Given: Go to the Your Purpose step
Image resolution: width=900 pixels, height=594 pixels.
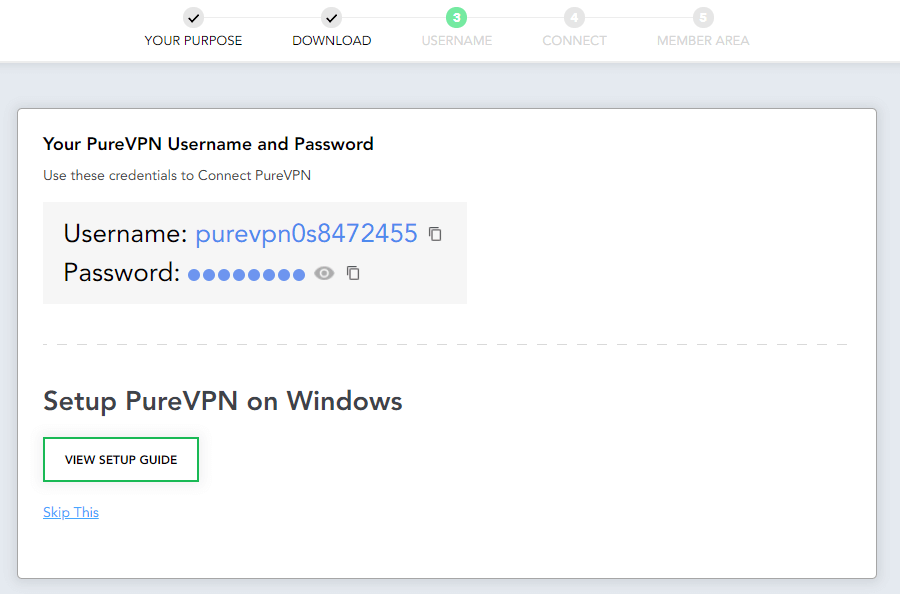Looking at the screenshot, I should point(193,41).
